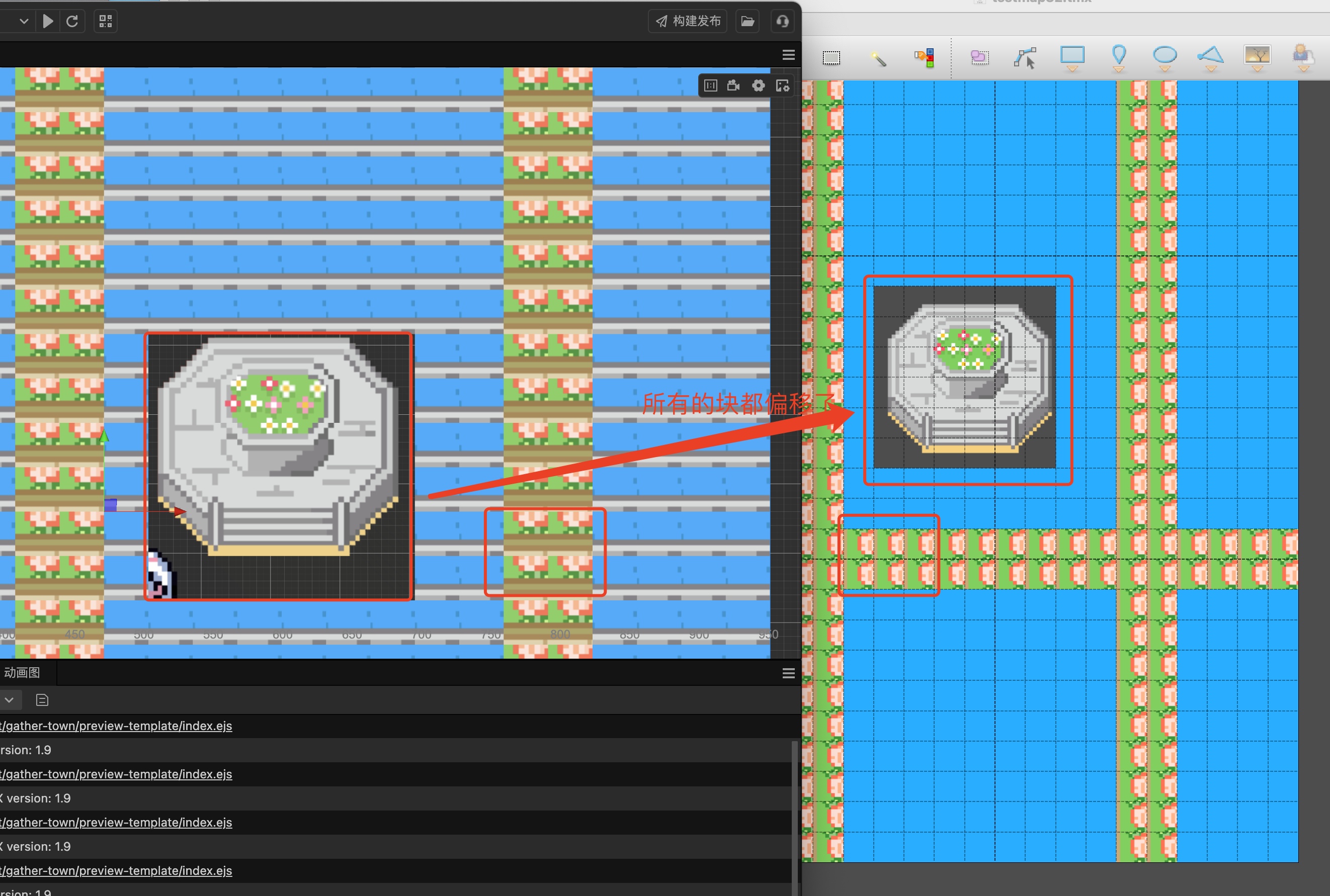Viewport: 1330px width, 896px height.
Task: Open the scene panel hamburger menu
Action: point(789,55)
